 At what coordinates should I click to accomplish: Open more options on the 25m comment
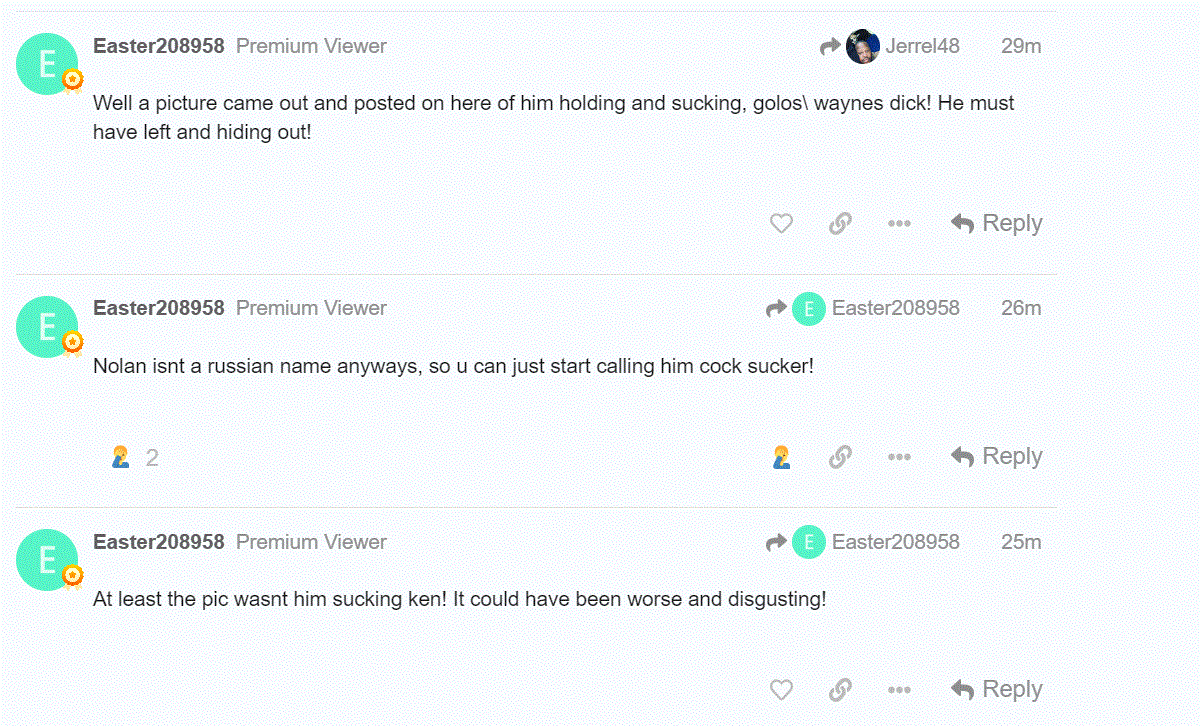(899, 690)
